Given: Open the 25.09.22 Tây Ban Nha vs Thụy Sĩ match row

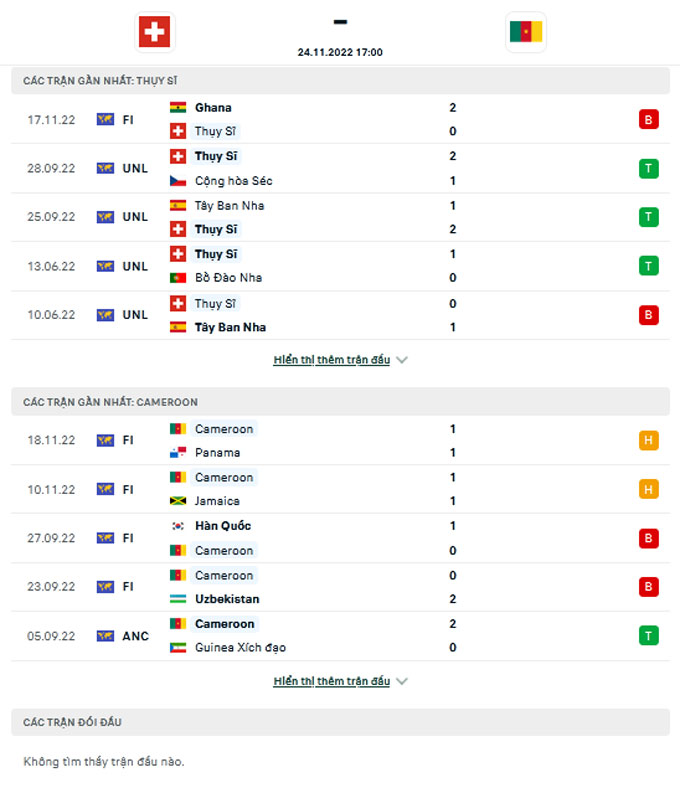Looking at the screenshot, I should (x=340, y=217).
